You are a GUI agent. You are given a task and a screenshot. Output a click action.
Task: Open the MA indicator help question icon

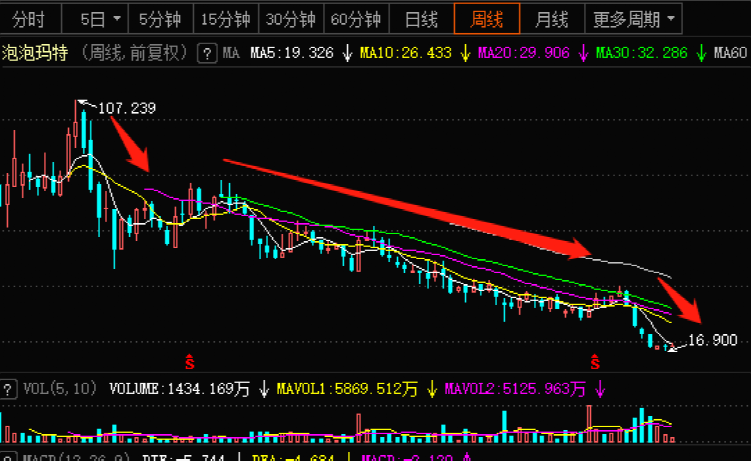tap(207, 53)
